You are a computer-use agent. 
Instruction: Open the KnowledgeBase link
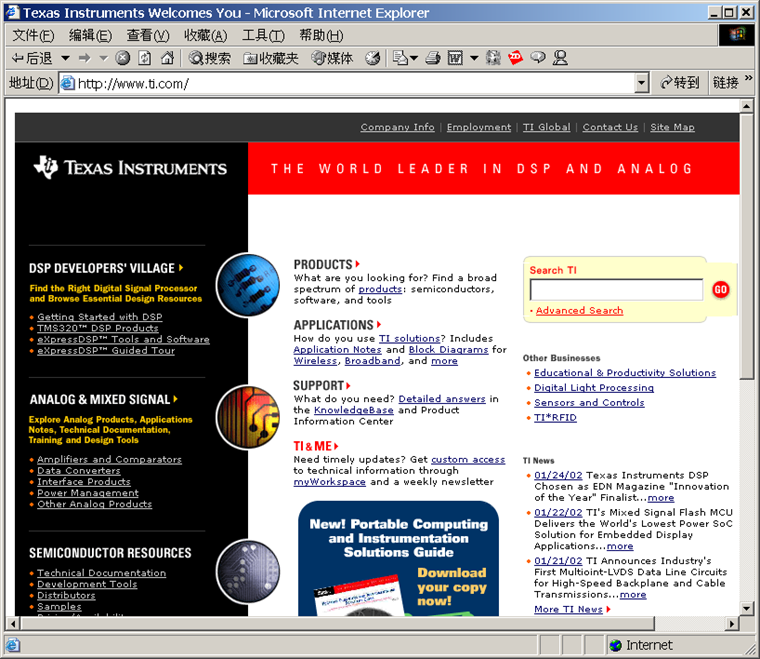tap(353, 410)
